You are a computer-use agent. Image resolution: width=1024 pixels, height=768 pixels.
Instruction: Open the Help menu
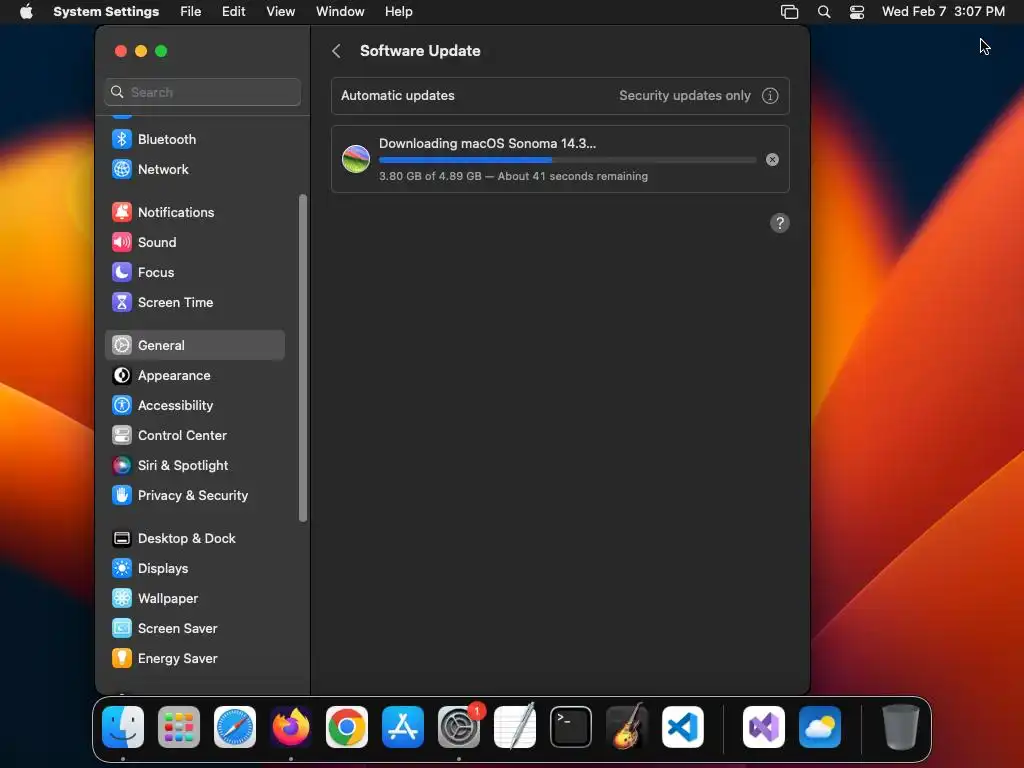[x=398, y=12]
